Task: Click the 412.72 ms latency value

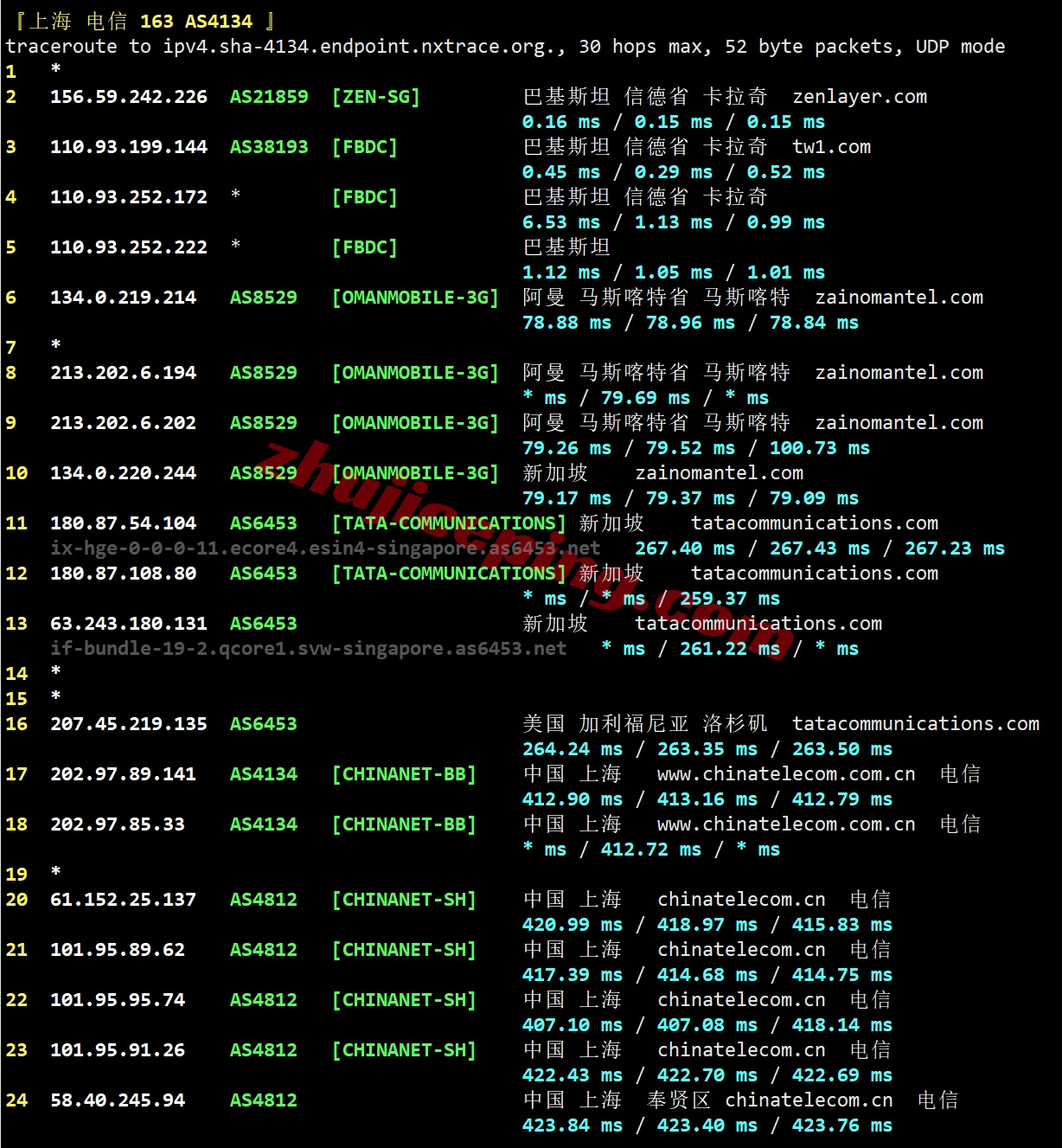Action: pyautogui.click(x=651, y=850)
